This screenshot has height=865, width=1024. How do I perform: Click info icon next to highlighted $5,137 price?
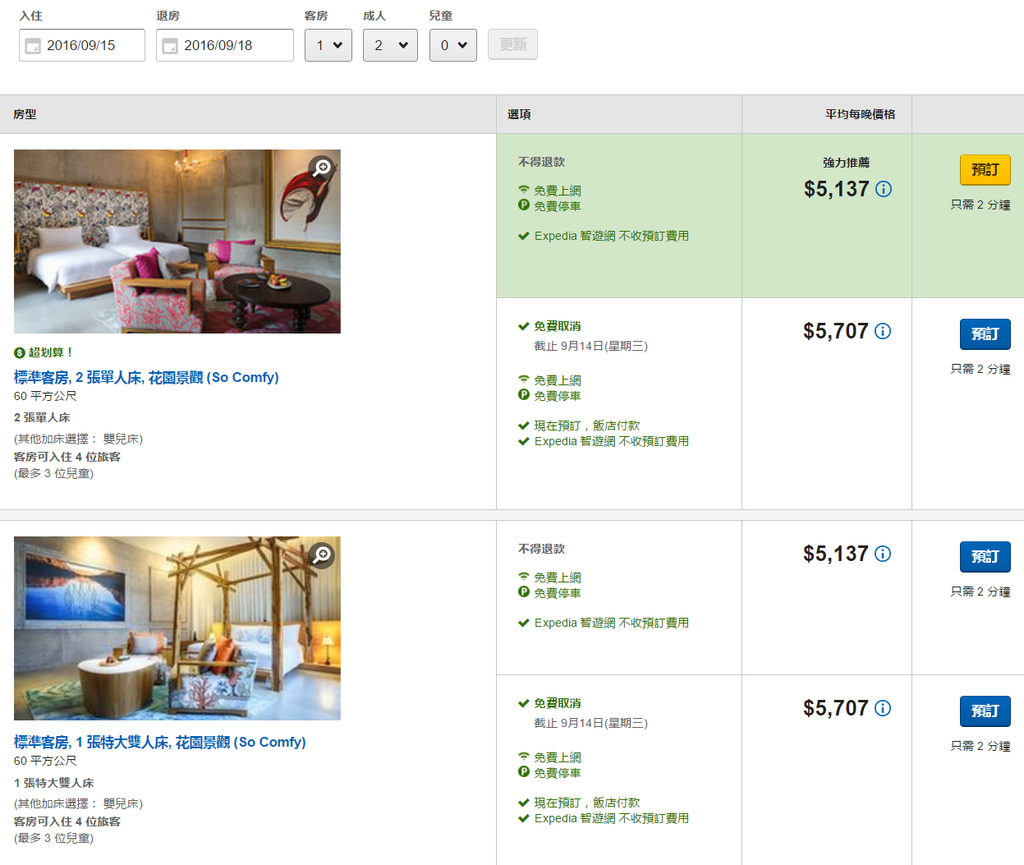883,189
